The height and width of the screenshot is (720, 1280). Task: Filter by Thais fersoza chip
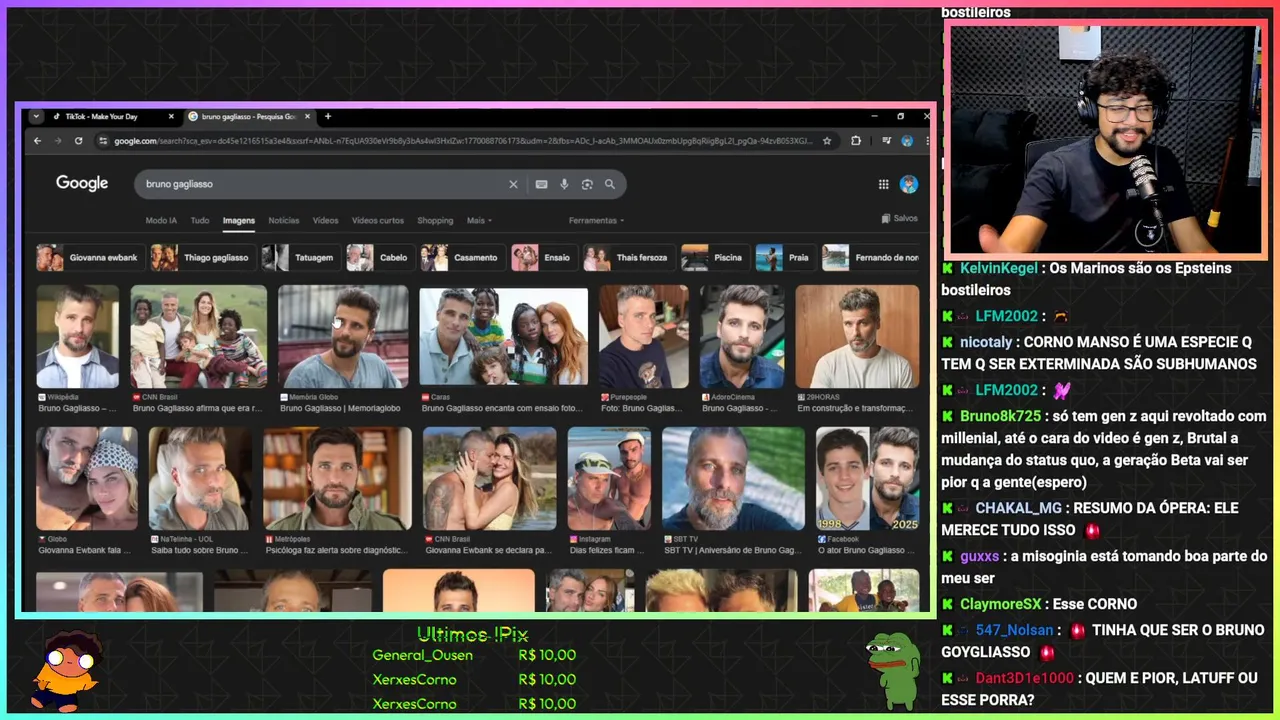[629, 257]
